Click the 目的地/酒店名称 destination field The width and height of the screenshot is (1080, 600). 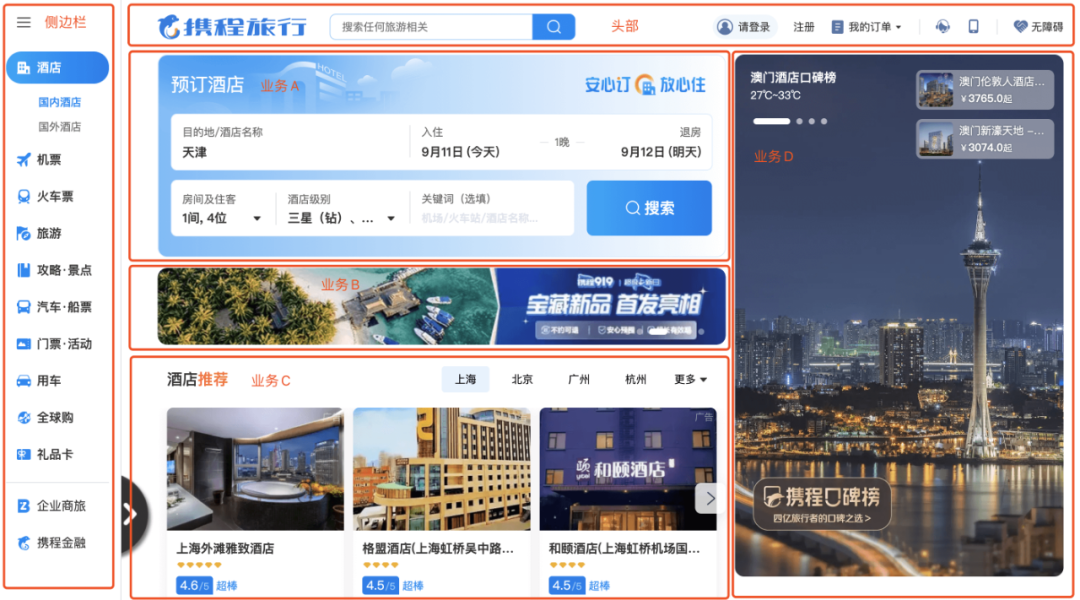pyautogui.click(x=291, y=143)
